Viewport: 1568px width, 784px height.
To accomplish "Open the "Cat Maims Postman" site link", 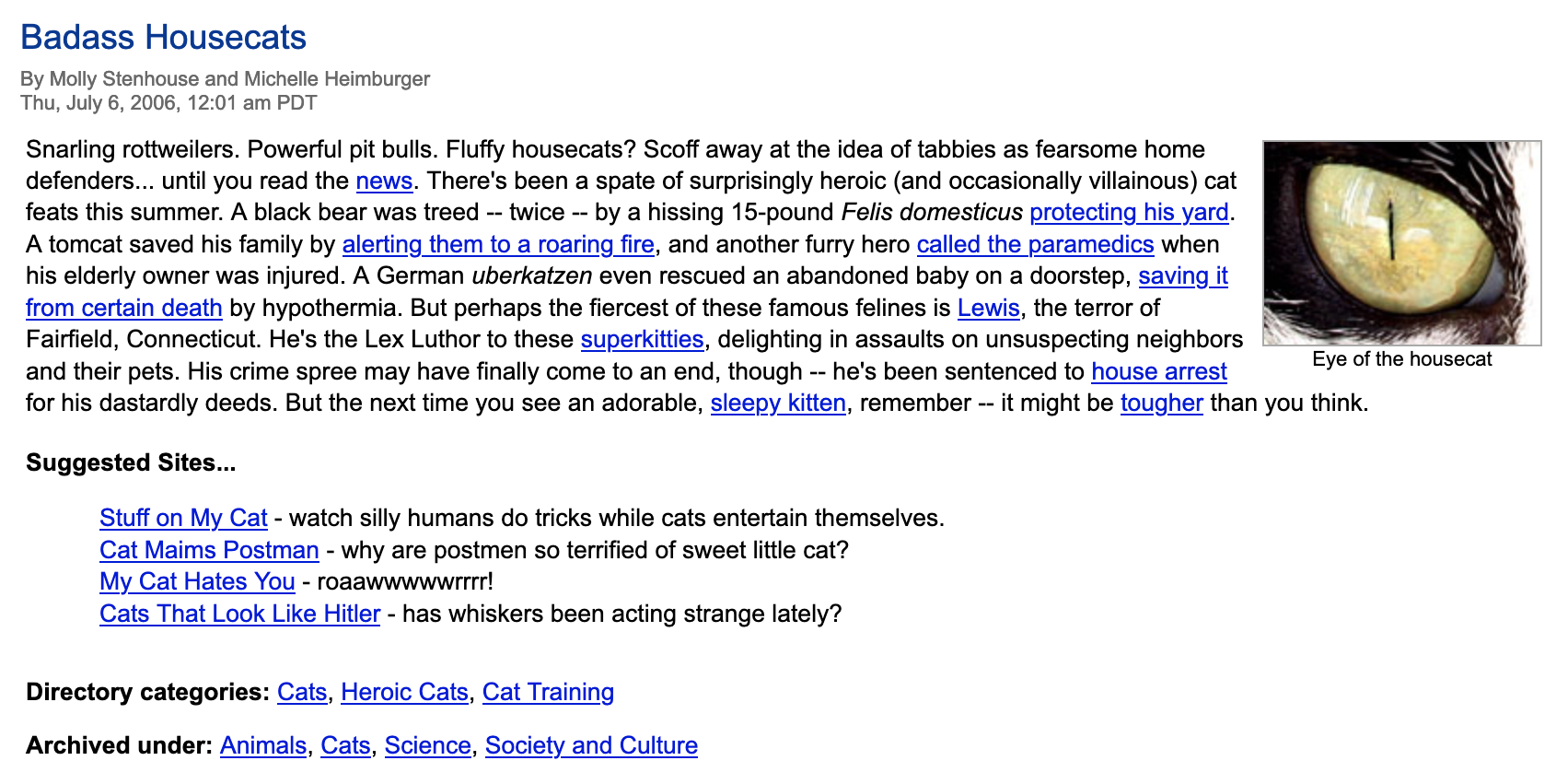I will coord(209,551).
